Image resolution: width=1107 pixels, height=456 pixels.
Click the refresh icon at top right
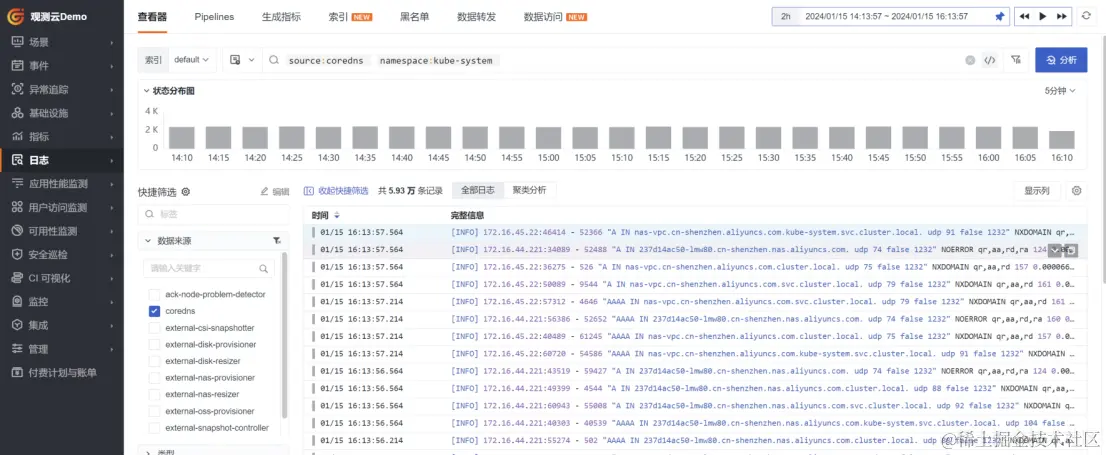point(1087,16)
